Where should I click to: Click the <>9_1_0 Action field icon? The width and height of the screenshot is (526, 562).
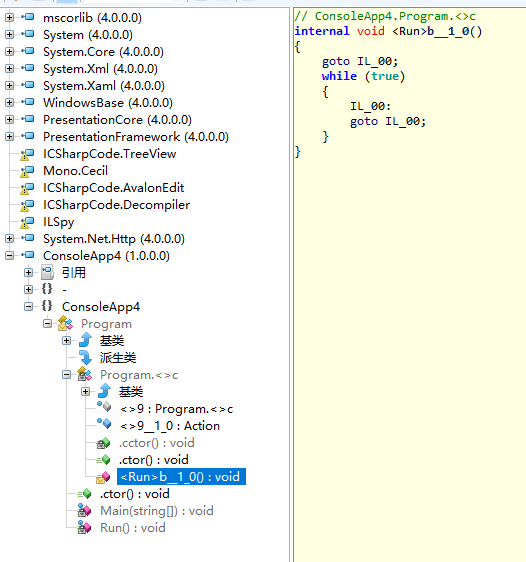(104, 425)
